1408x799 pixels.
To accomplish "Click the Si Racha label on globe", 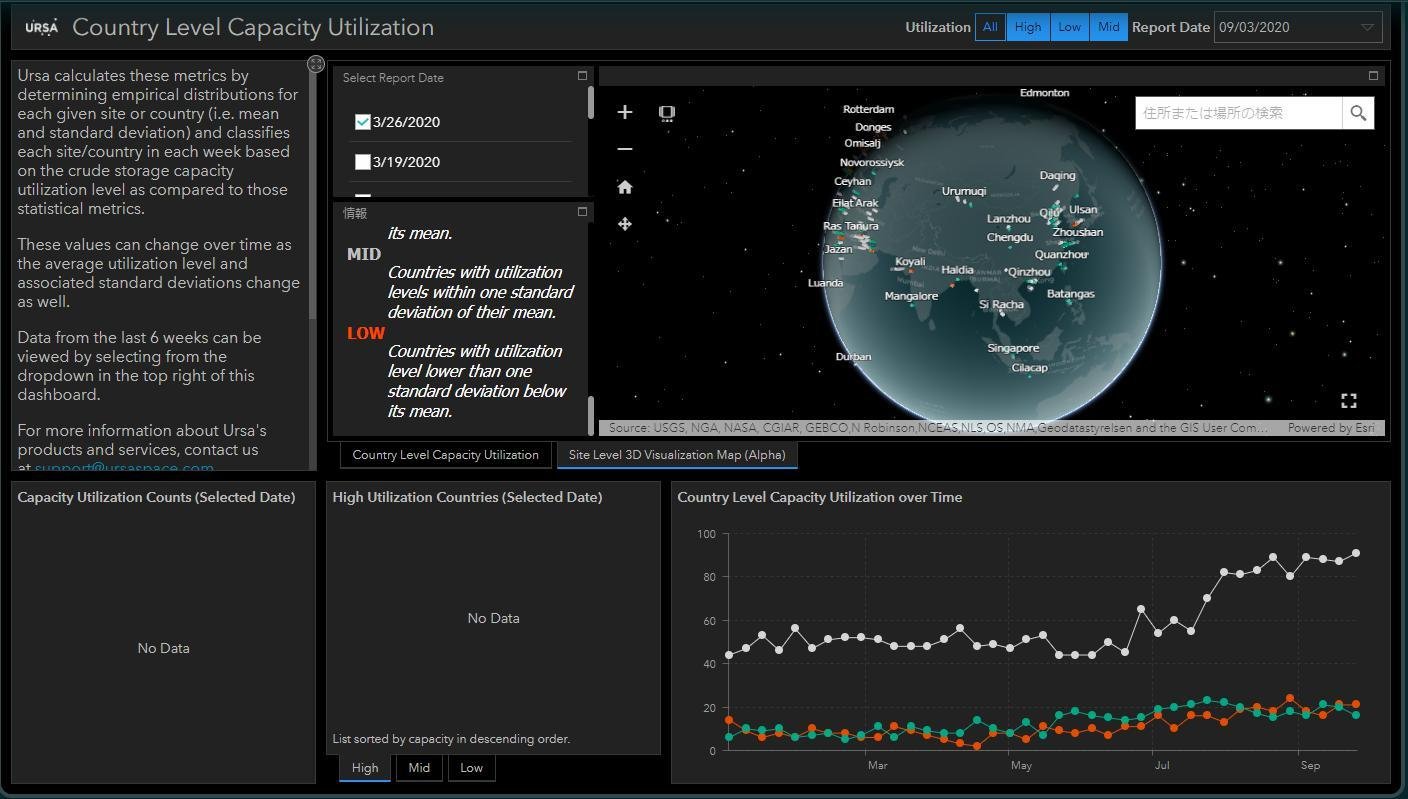I will click(1001, 304).
